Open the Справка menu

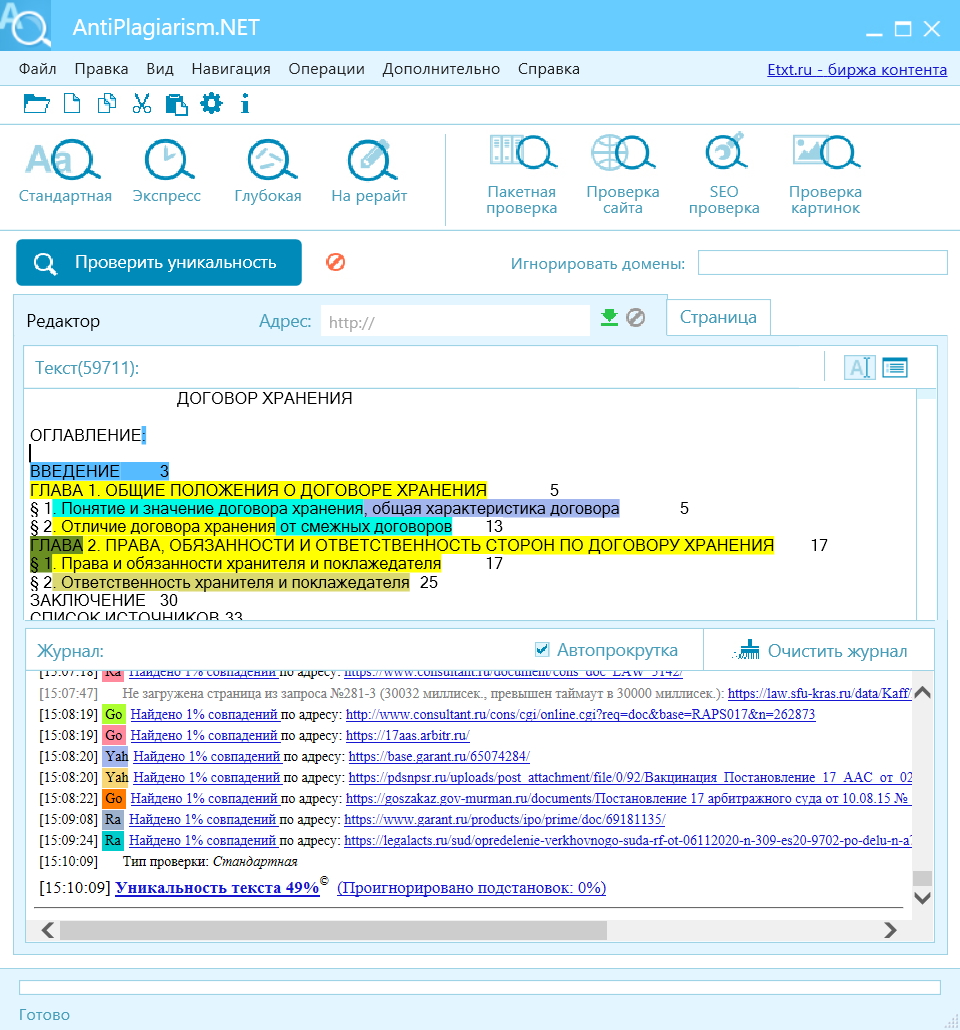(549, 69)
